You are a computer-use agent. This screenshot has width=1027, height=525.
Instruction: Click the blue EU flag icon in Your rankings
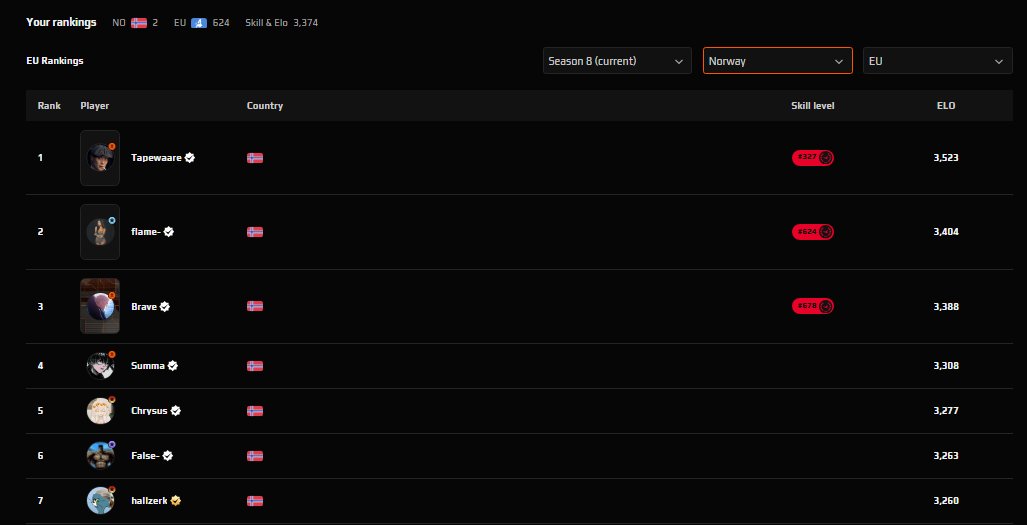point(199,23)
